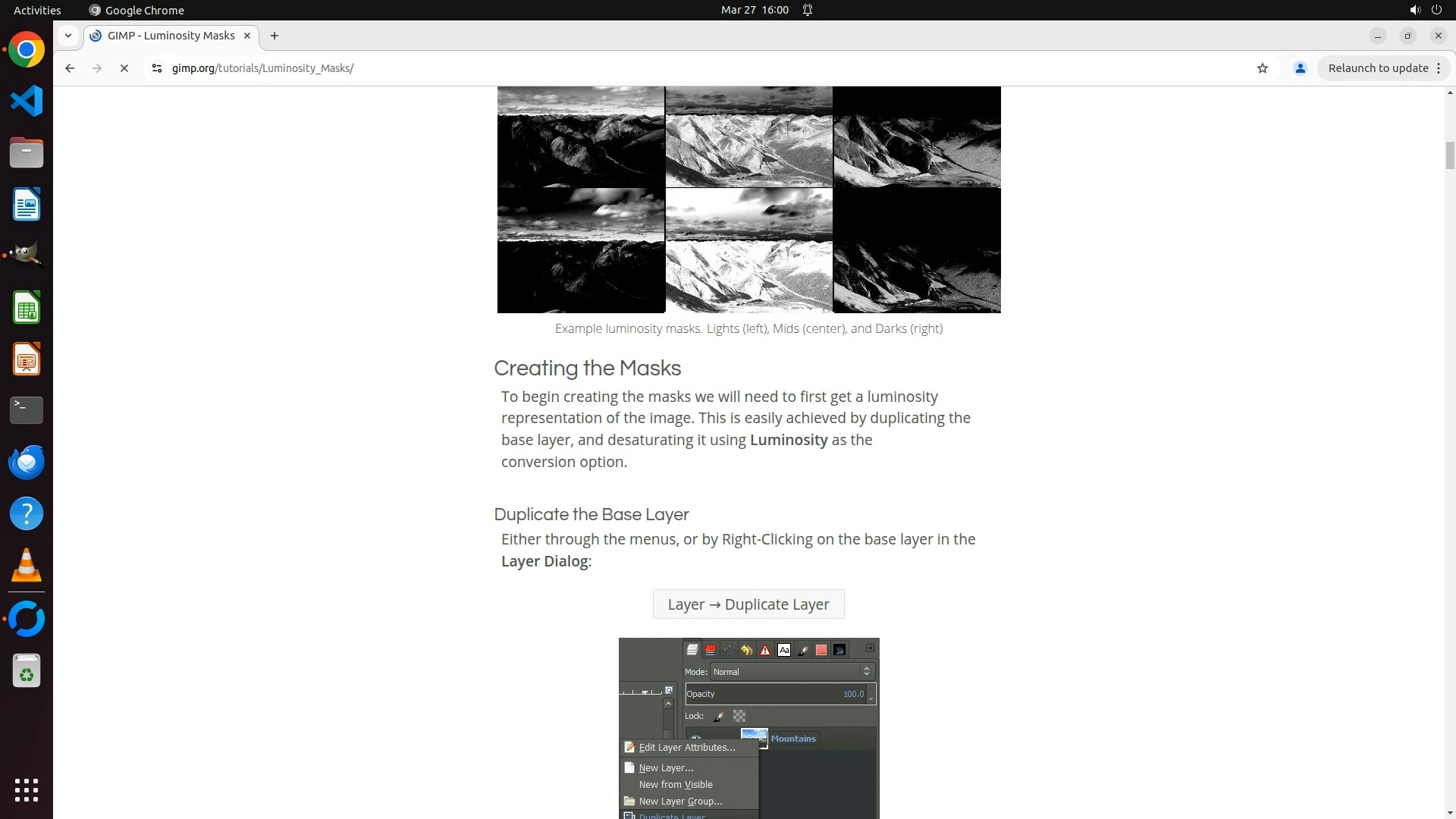Click Relaunch to update button
Image resolution: width=1456 pixels, height=819 pixels.
[1378, 68]
